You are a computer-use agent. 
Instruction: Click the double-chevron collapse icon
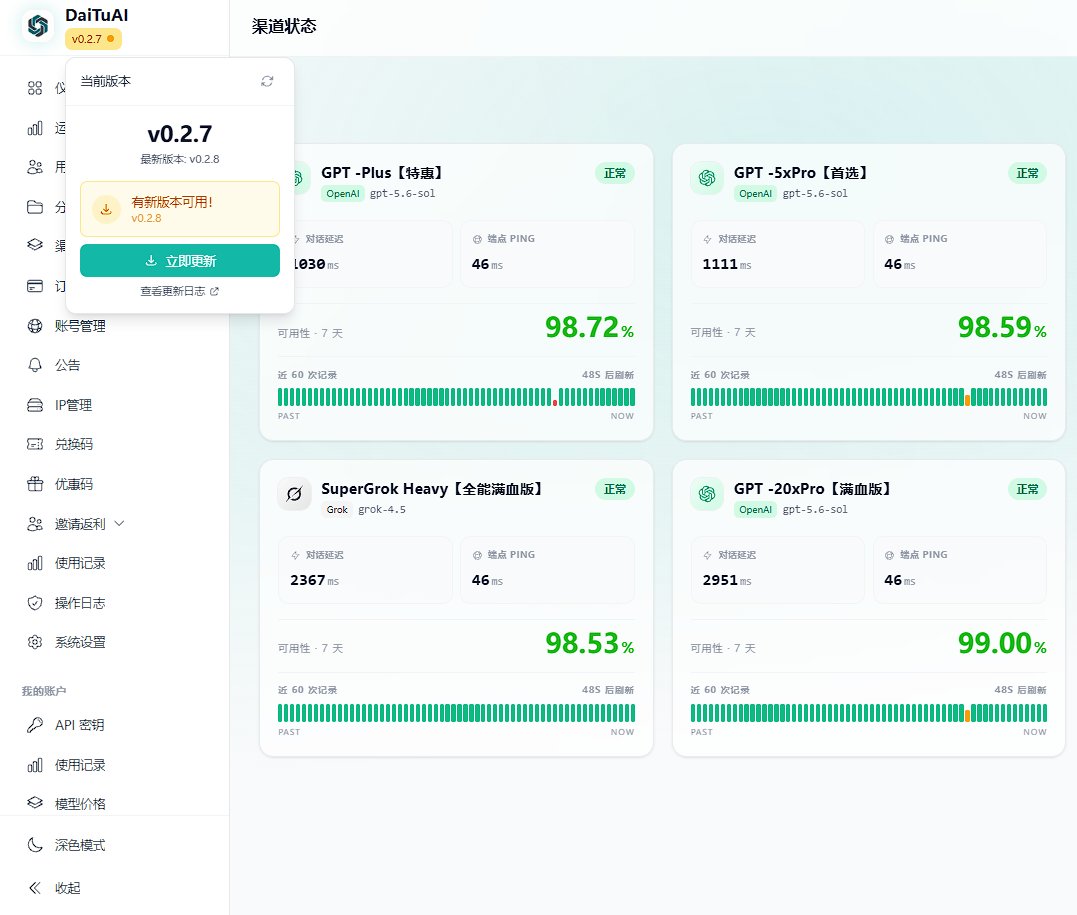(x=35, y=888)
